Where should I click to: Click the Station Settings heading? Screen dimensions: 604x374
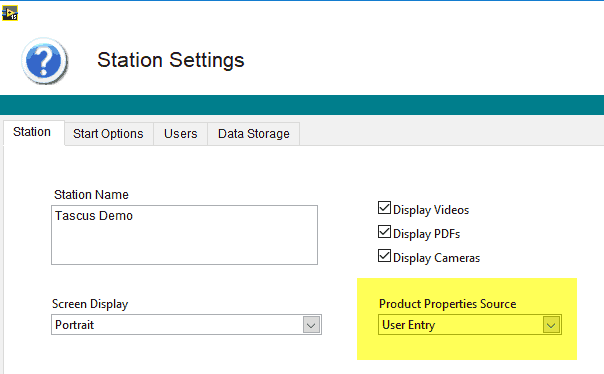171,60
